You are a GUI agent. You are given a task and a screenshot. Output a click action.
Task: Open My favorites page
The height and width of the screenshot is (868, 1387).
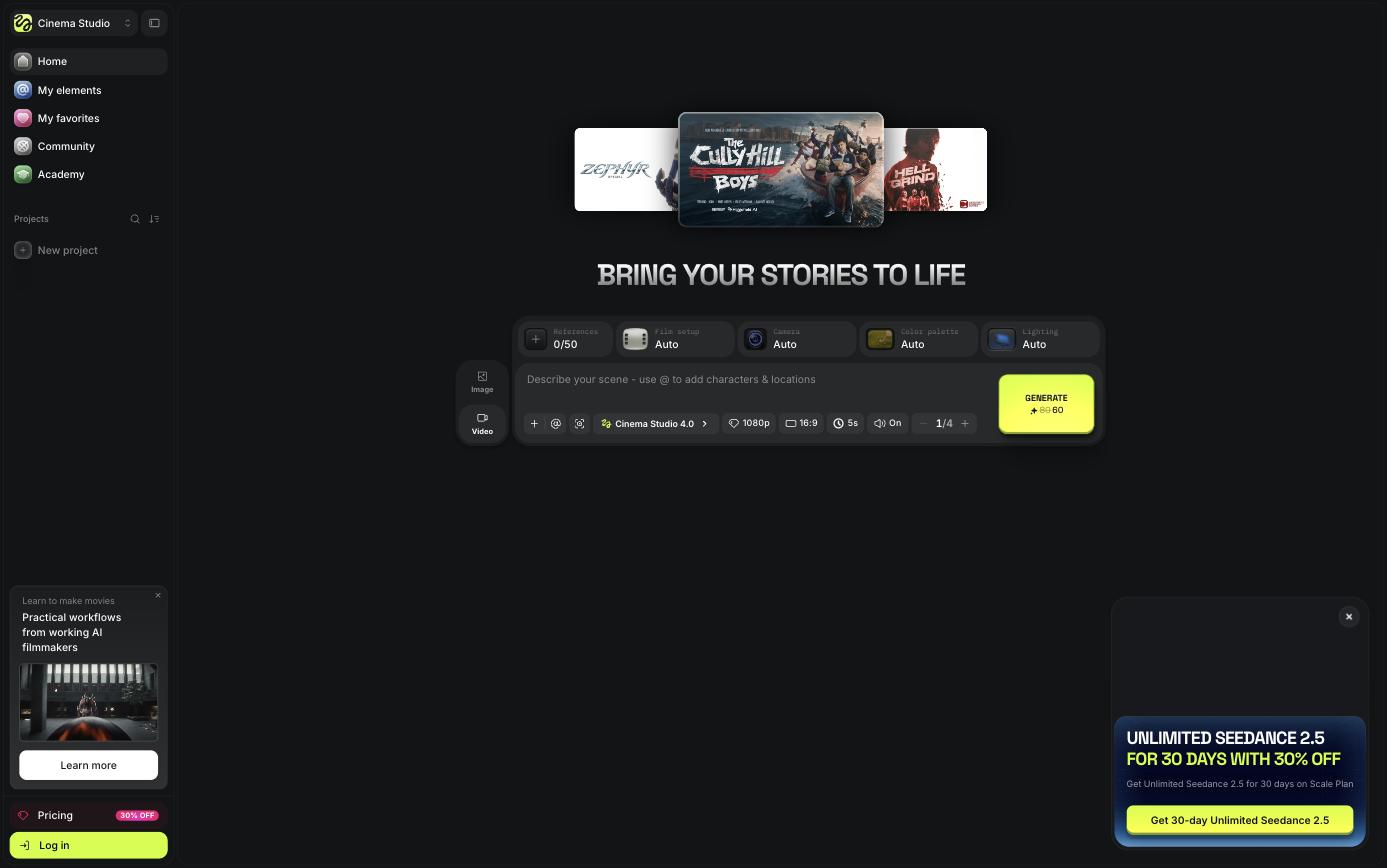pos(88,118)
